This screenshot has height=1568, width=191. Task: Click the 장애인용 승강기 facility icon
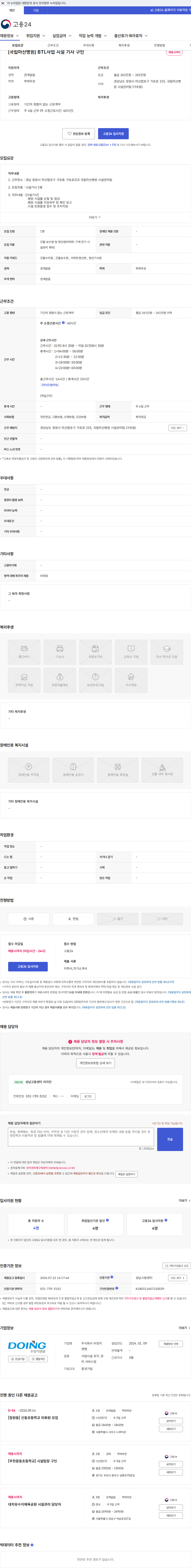point(73,770)
